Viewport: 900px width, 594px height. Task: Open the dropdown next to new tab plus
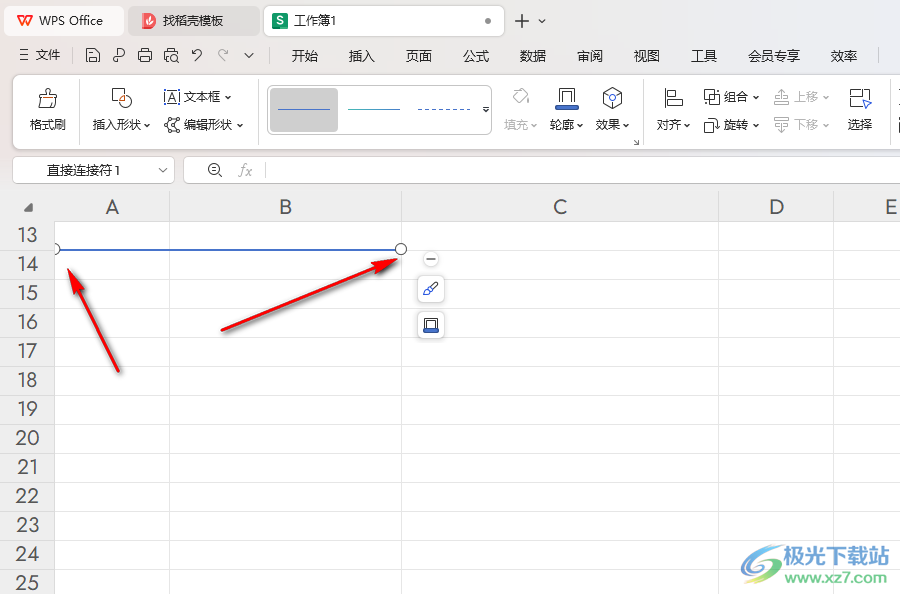pyautogui.click(x=542, y=21)
